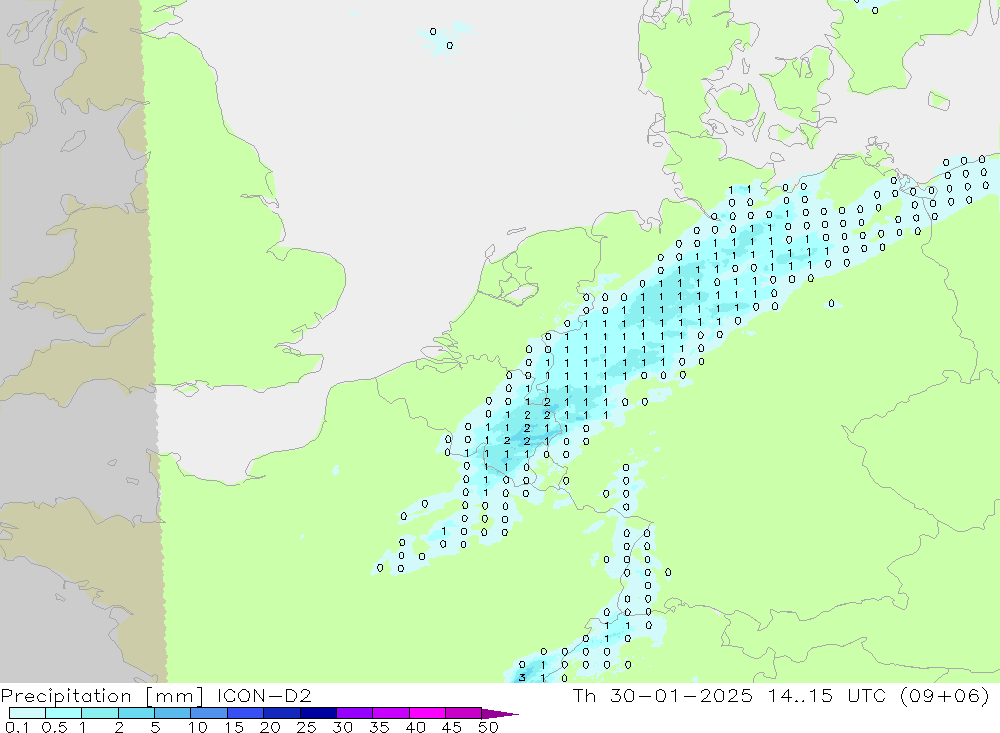Choose the 25–30 mm navy legend swatch
This screenshot has height=733, width=1000.
[318, 713]
